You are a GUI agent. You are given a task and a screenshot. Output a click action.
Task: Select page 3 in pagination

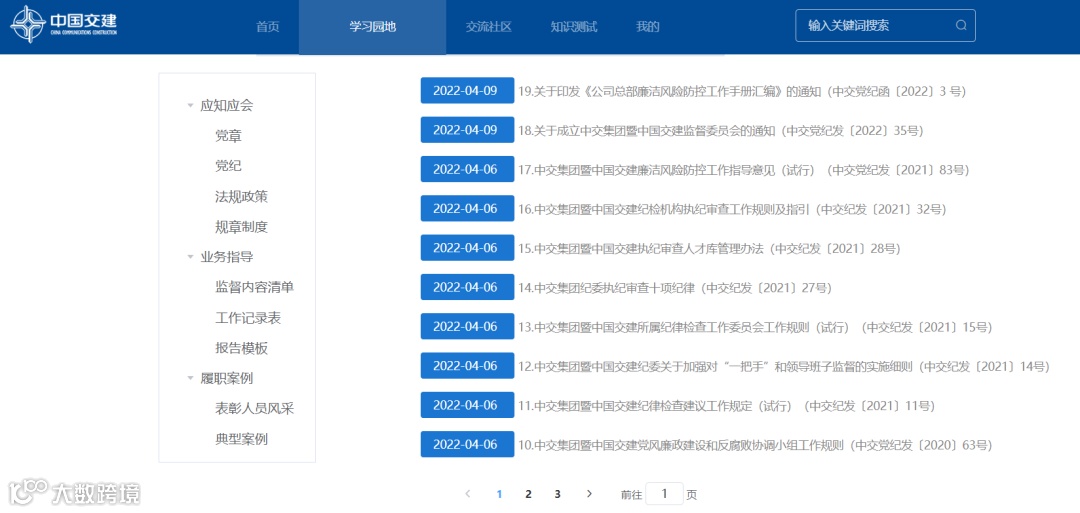(558, 494)
